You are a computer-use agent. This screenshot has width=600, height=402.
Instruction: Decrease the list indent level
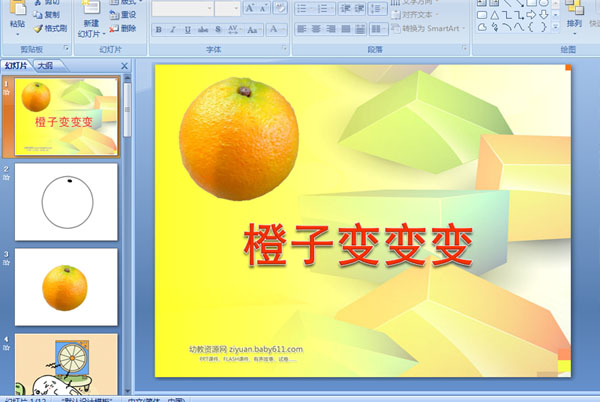click(345, 8)
